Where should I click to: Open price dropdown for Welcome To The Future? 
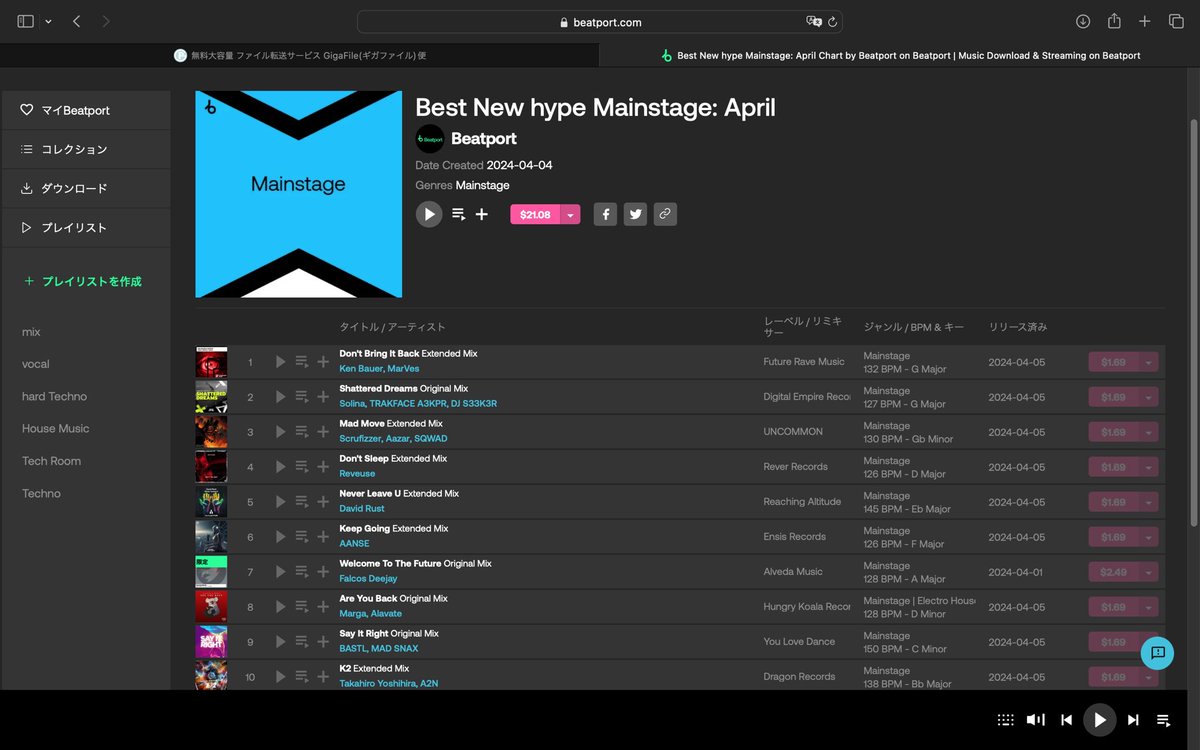[1148, 572]
